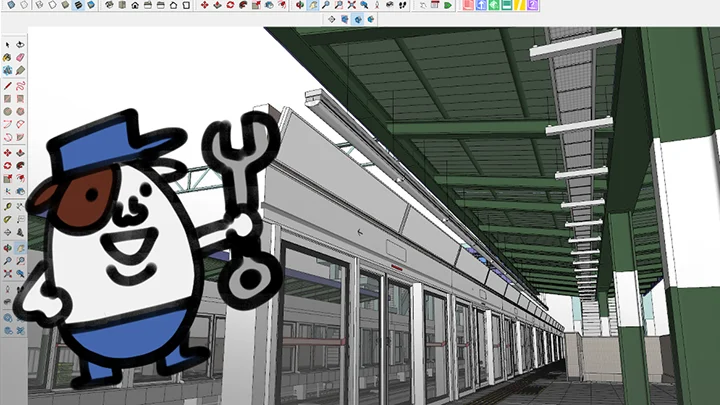Choose the Protractor tool
The image size is (720, 405).
point(7,220)
